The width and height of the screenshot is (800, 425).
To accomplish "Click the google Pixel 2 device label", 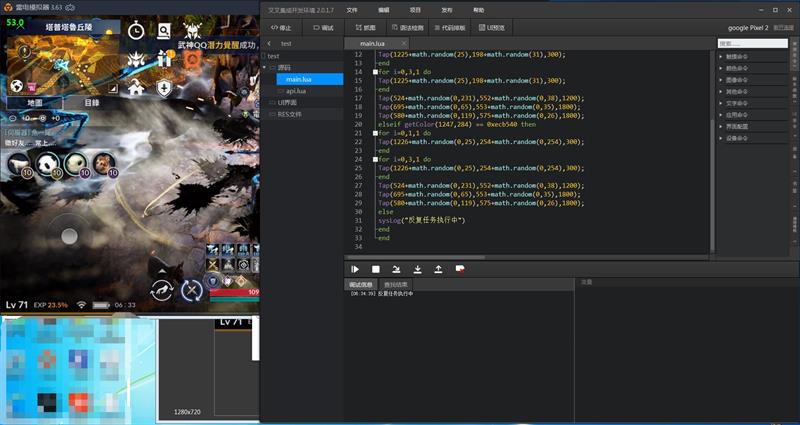I will [x=748, y=28].
